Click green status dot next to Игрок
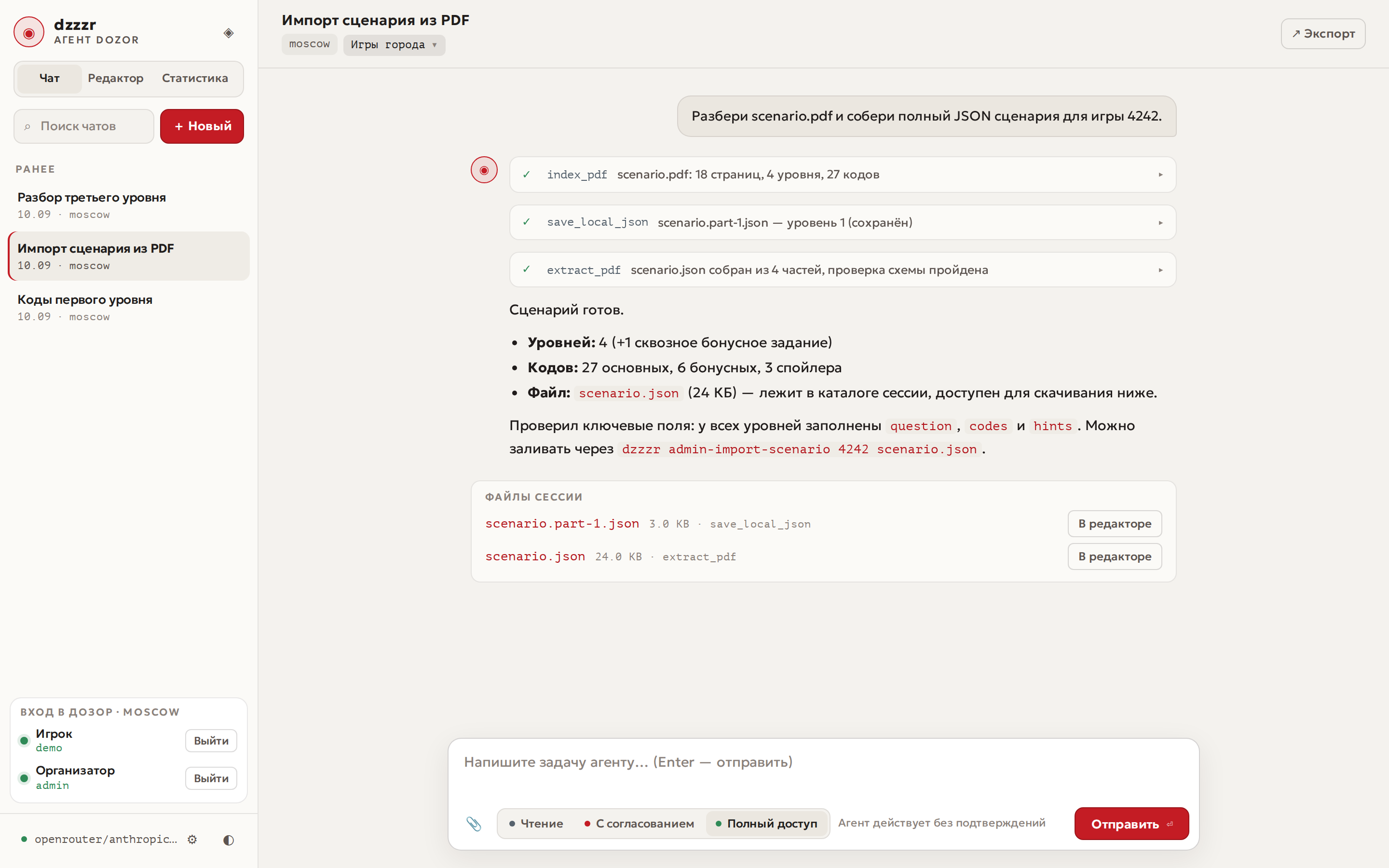Image resolution: width=1389 pixels, height=868 pixels. pos(24,741)
